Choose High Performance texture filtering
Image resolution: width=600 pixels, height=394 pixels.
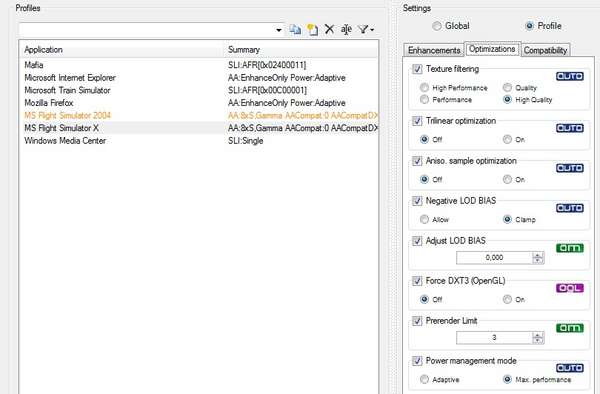424,88
